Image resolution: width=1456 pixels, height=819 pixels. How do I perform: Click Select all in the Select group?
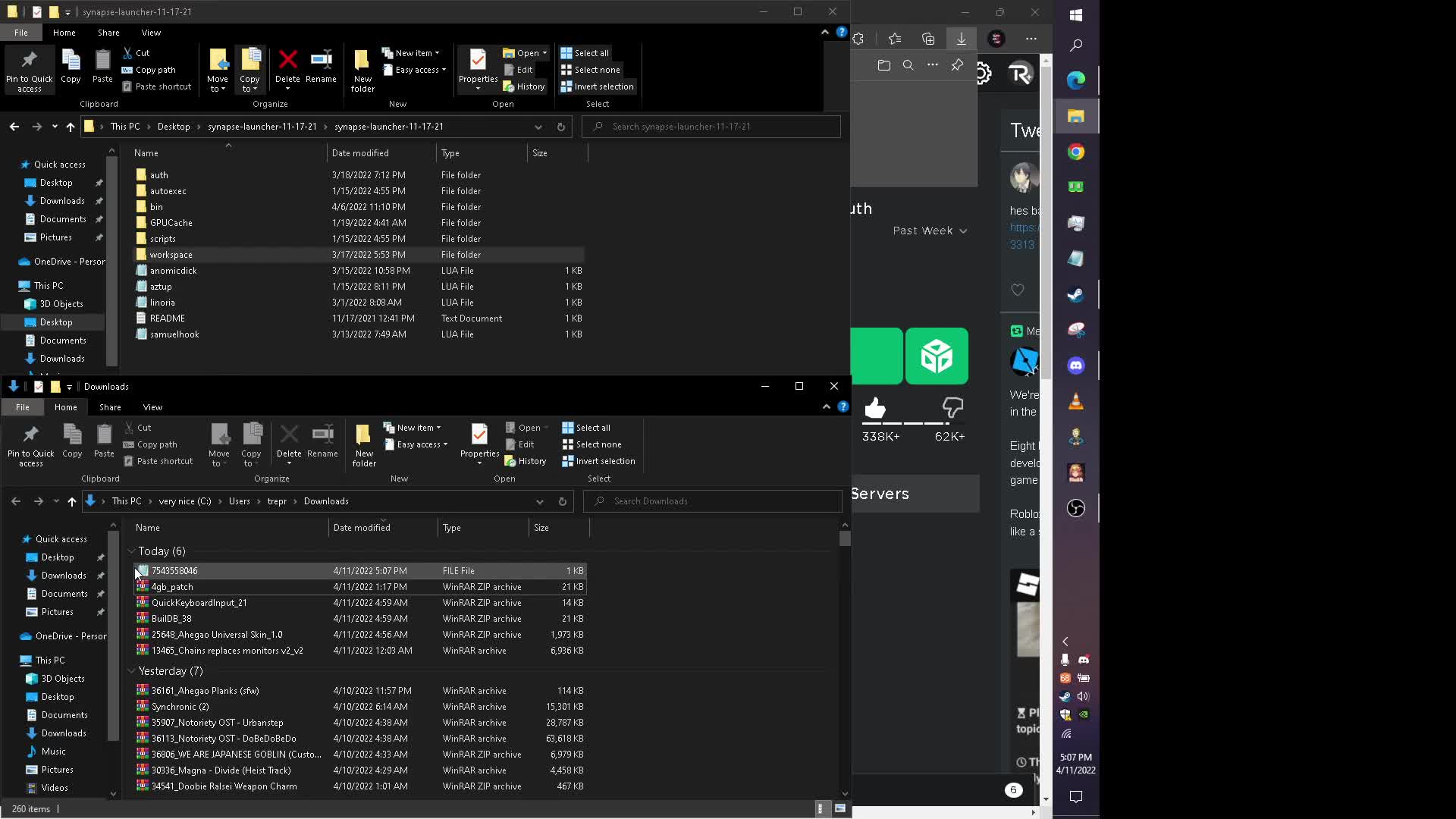click(x=585, y=52)
